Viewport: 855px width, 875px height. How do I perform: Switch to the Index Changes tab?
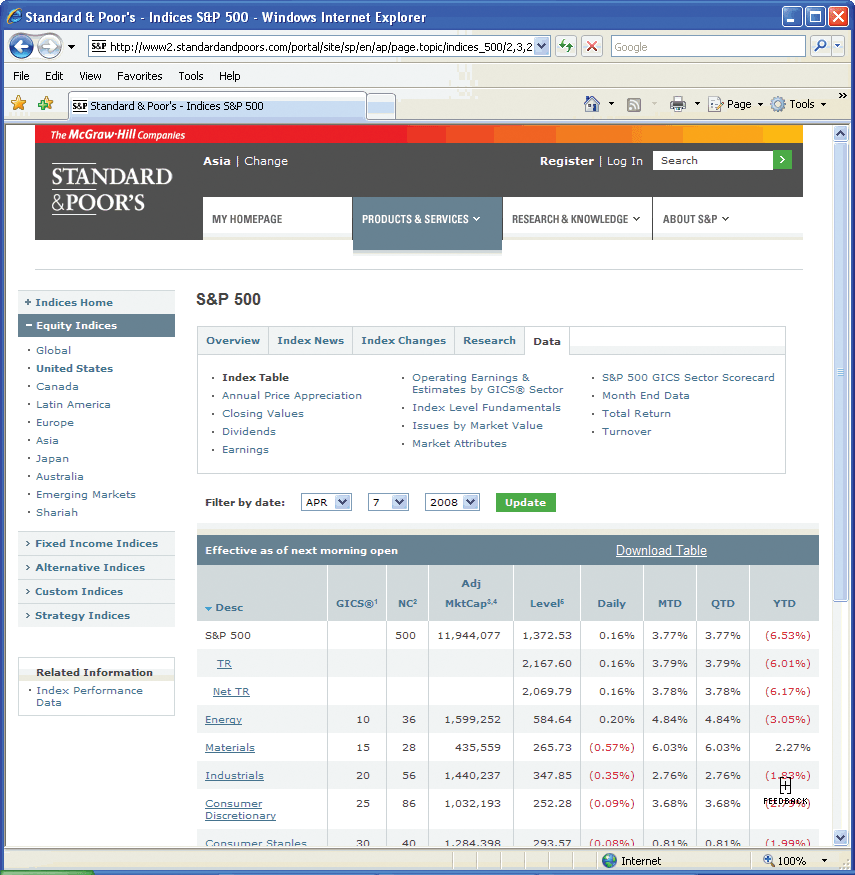tap(403, 340)
